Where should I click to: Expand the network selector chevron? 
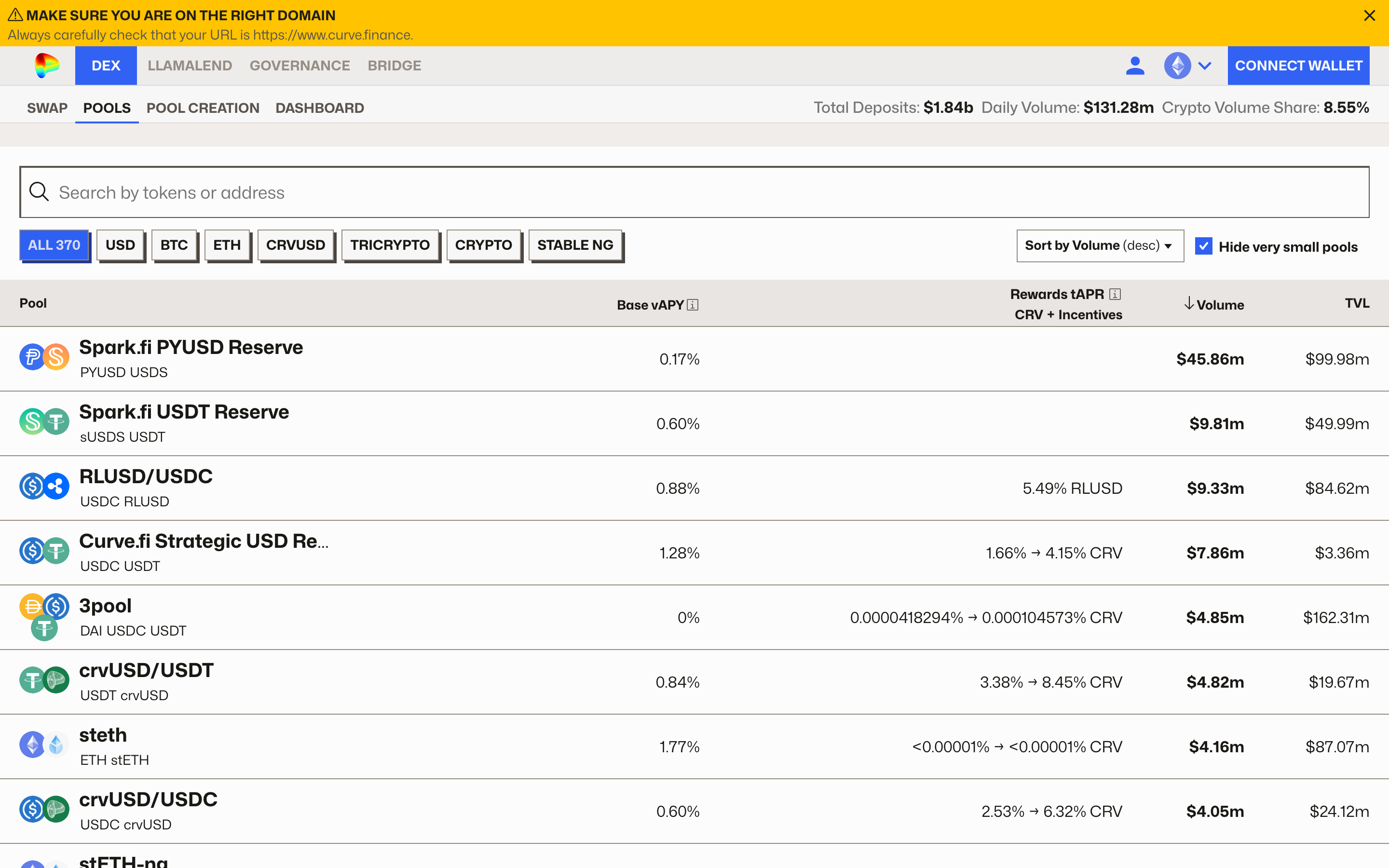1205,66
